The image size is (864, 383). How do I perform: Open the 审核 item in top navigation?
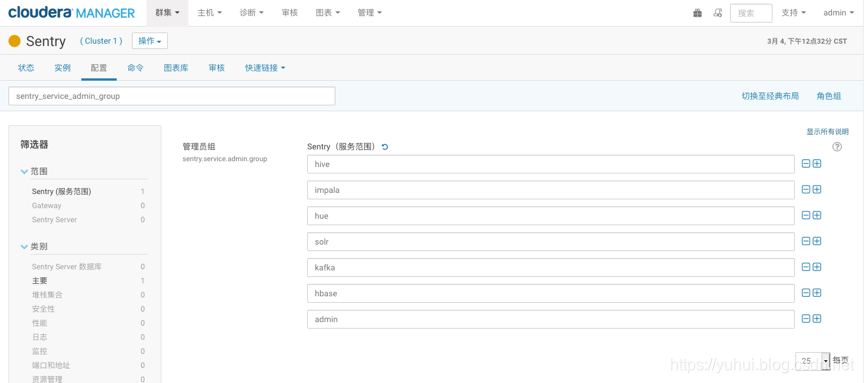pyautogui.click(x=289, y=13)
